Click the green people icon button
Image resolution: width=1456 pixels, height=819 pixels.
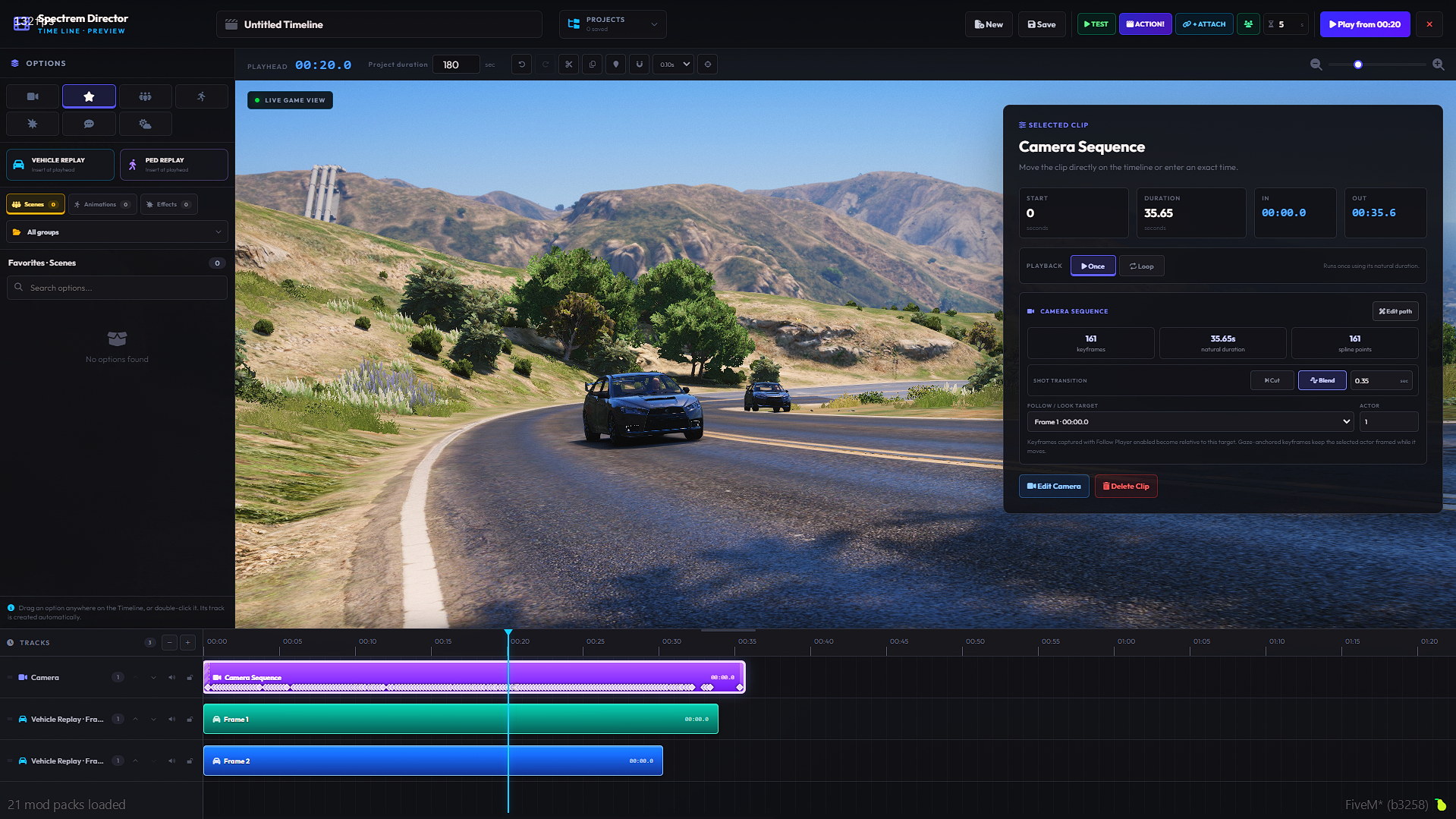coord(1248,24)
